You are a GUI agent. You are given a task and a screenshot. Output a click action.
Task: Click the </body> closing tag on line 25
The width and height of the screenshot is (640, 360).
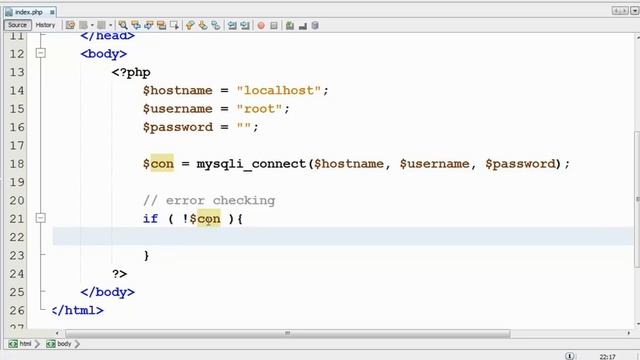(108, 292)
